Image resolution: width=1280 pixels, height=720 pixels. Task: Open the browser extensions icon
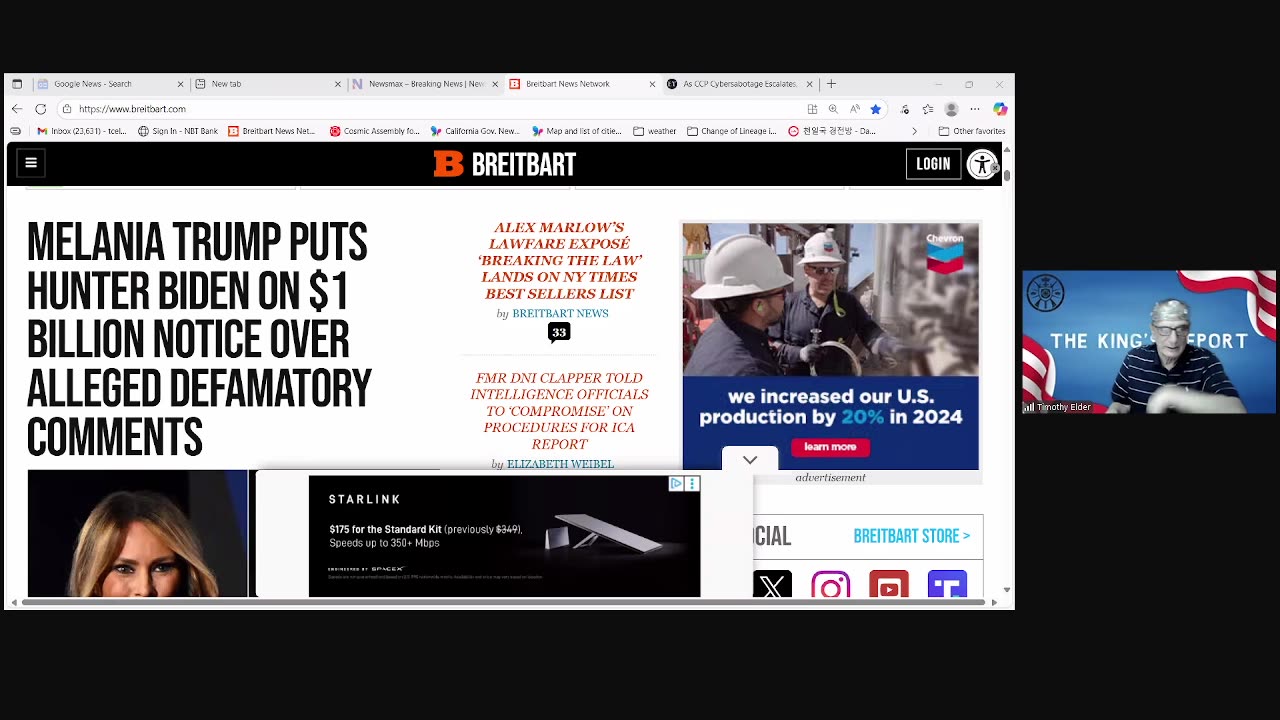[905, 109]
